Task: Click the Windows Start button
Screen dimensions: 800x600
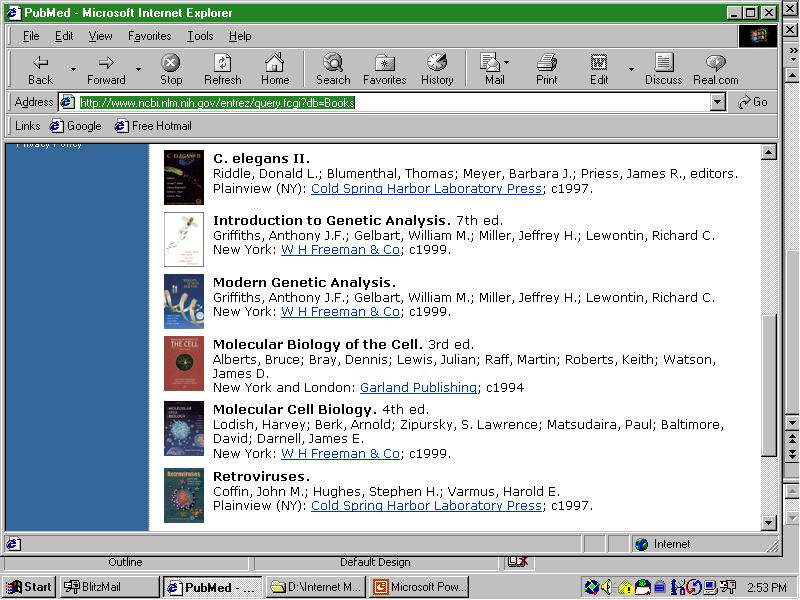Action: coord(29,587)
